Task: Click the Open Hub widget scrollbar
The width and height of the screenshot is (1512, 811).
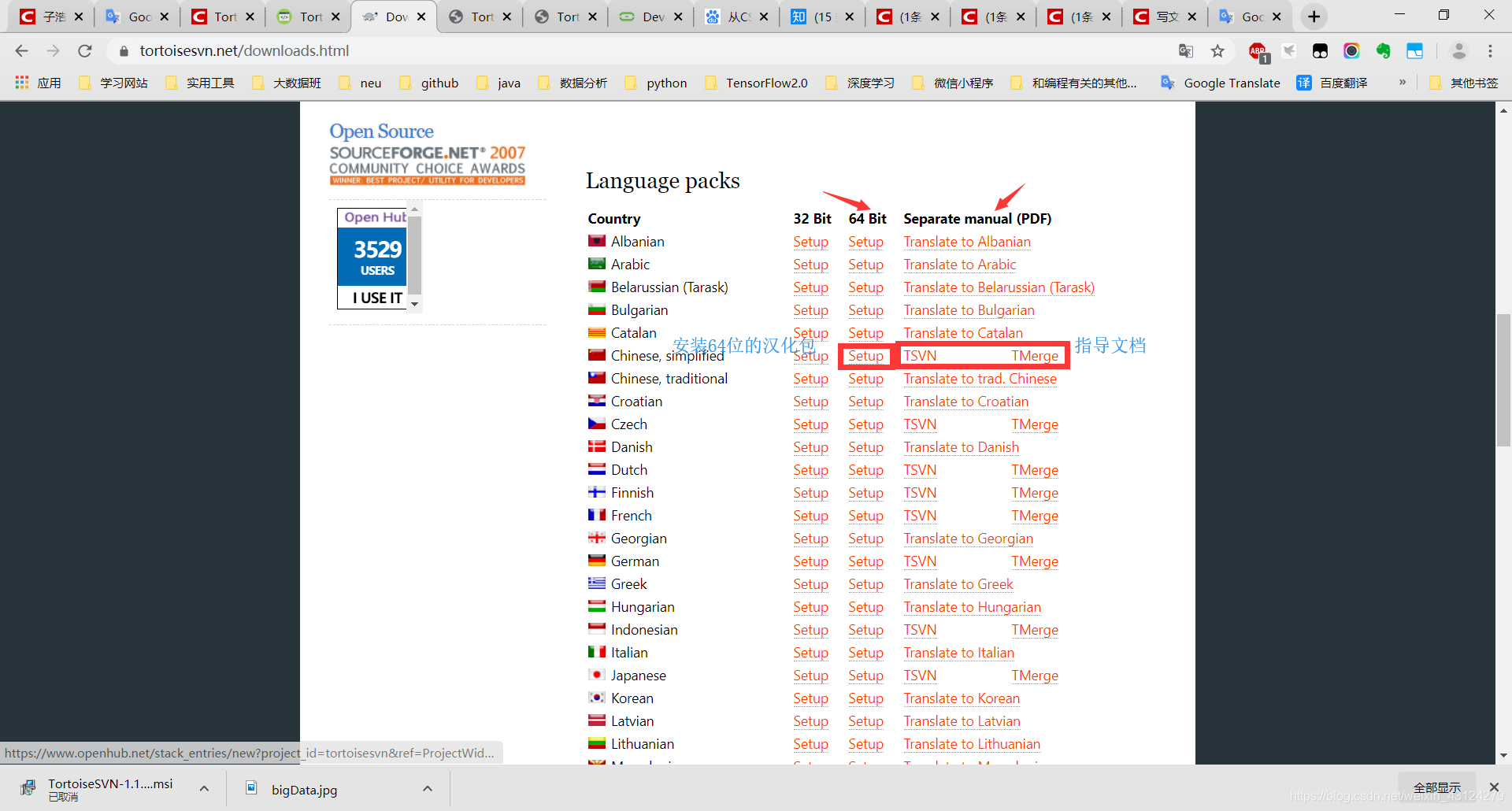Action: [415, 256]
